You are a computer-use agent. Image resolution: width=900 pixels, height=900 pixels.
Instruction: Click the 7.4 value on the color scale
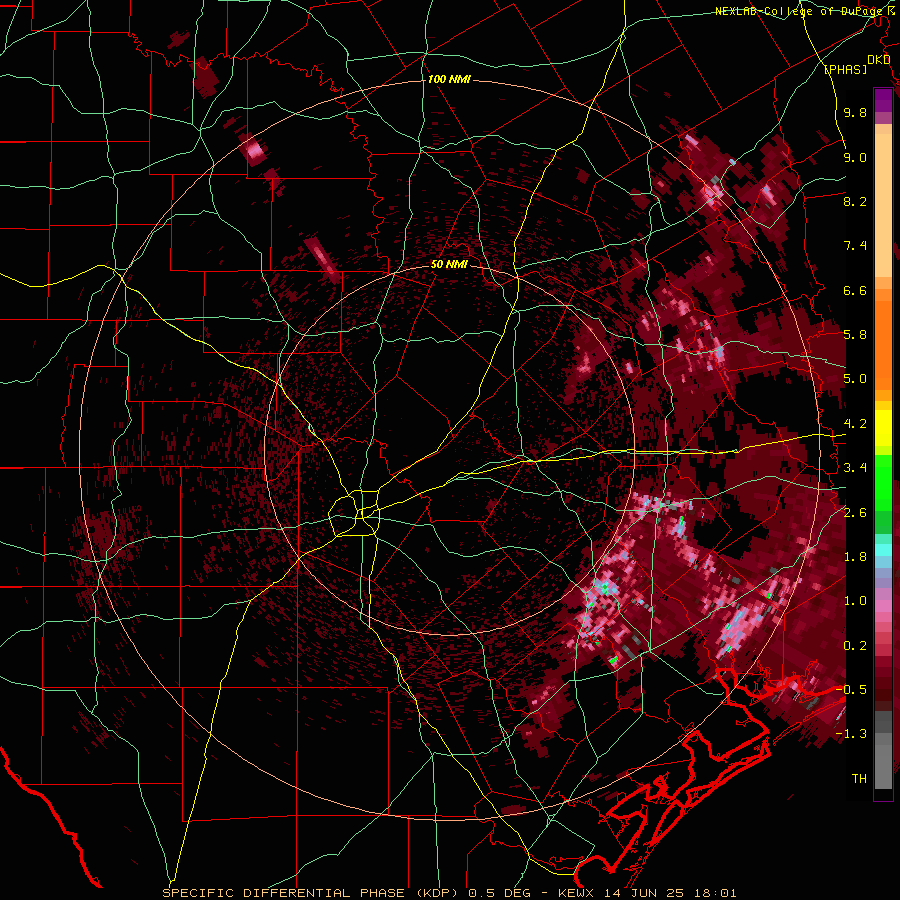click(x=855, y=246)
